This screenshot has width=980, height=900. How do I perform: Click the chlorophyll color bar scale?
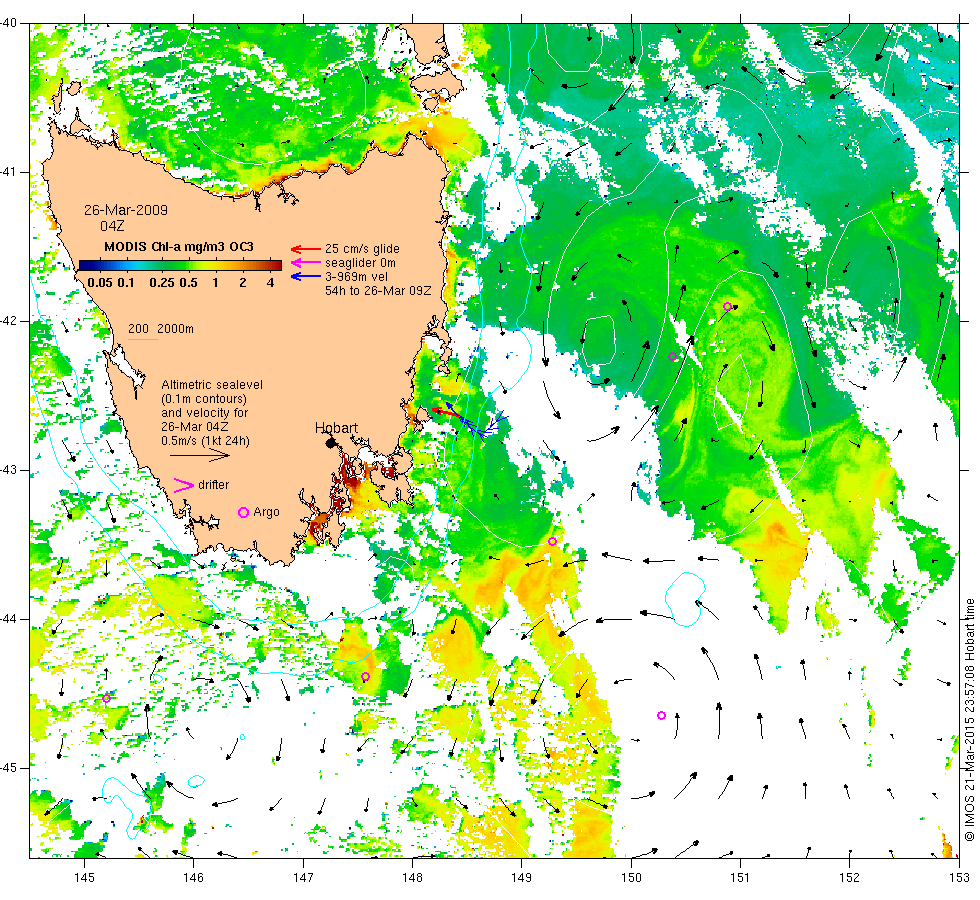click(x=180, y=265)
